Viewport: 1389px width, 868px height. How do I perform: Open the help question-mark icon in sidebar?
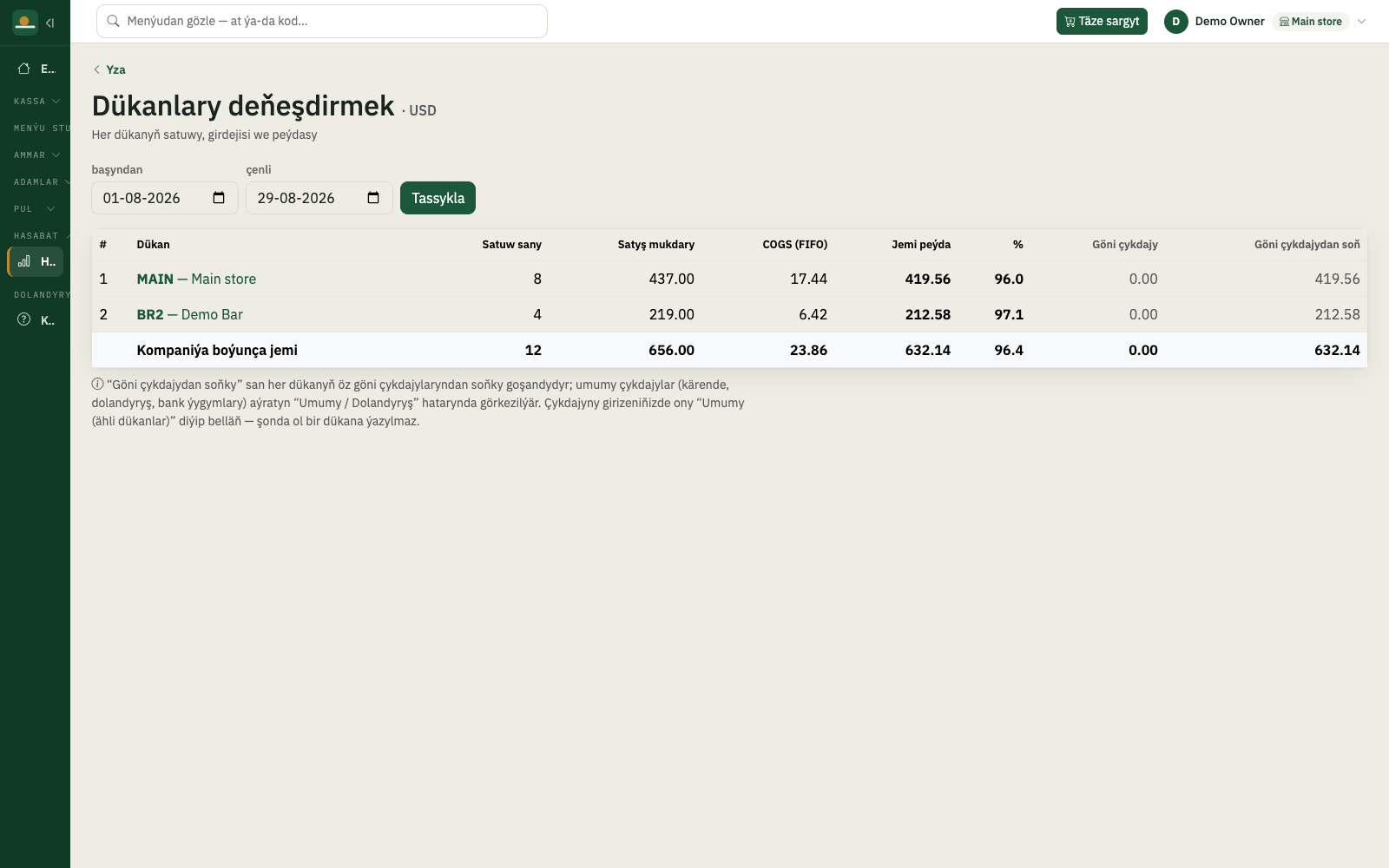pos(24,320)
